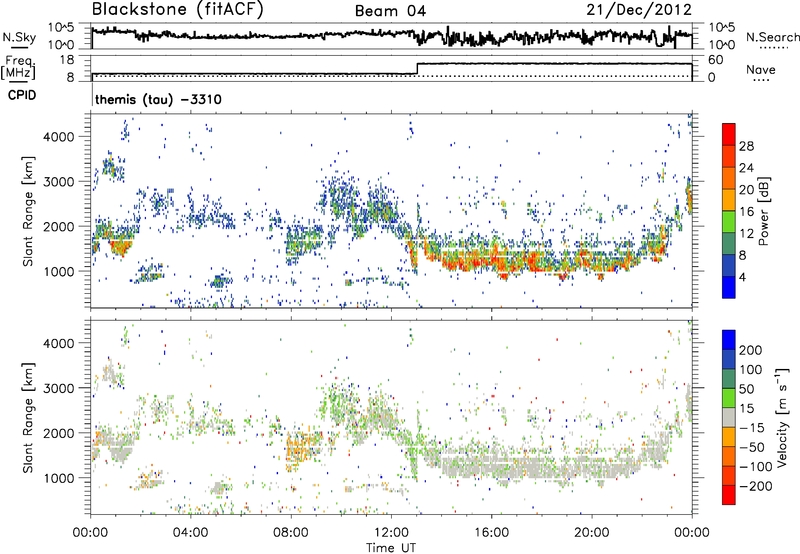
Task: Click the "Slant Range [km]" label of power panel
Action: tap(28, 211)
